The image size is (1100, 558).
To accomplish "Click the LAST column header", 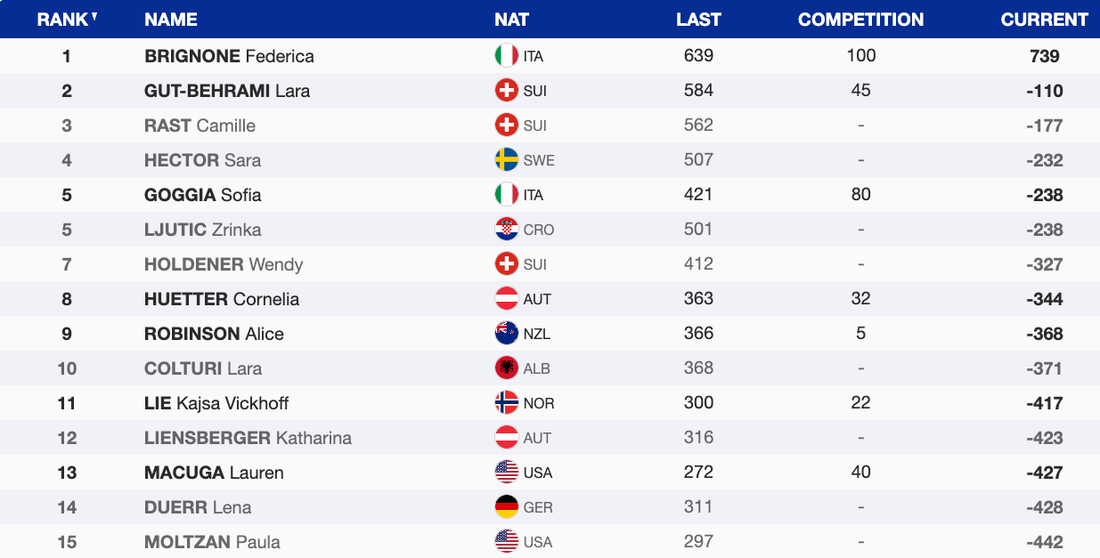I will [698, 19].
